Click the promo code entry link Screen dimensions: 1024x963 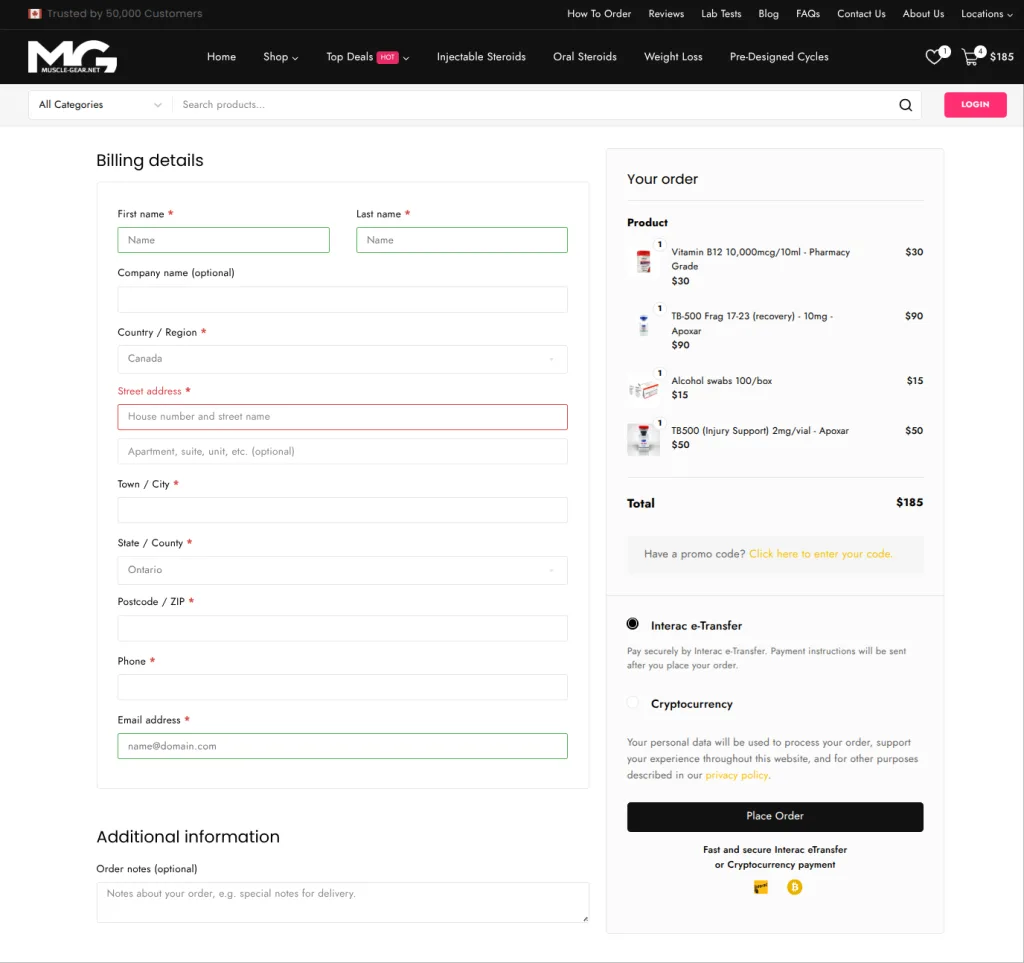pos(820,554)
